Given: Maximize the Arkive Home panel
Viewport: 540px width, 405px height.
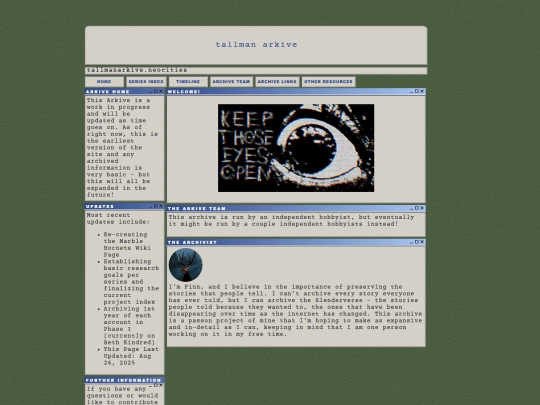Looking at the screenshot, I should [156, 91].
